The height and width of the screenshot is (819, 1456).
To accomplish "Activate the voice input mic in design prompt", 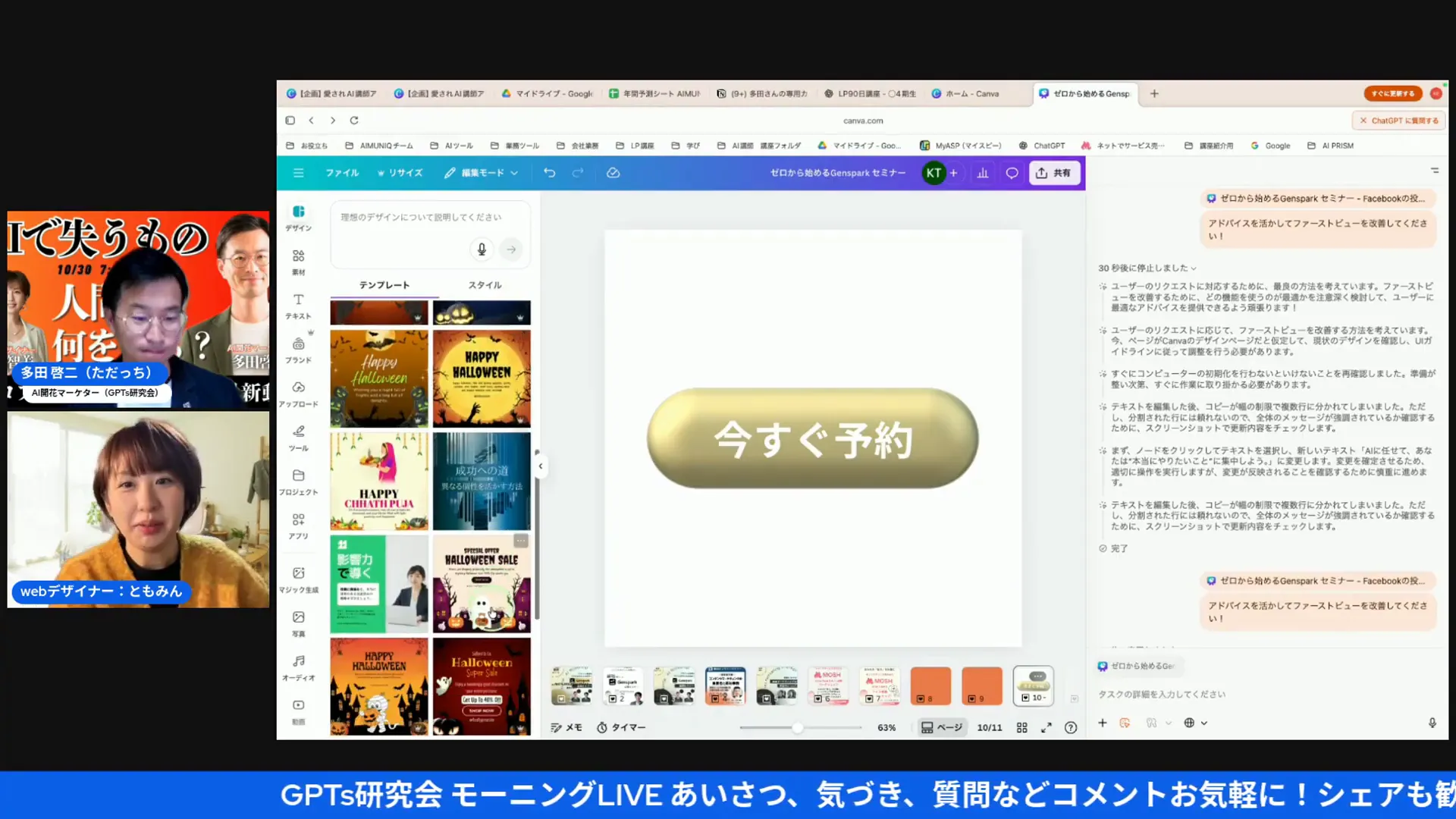I will coord(482,249).
